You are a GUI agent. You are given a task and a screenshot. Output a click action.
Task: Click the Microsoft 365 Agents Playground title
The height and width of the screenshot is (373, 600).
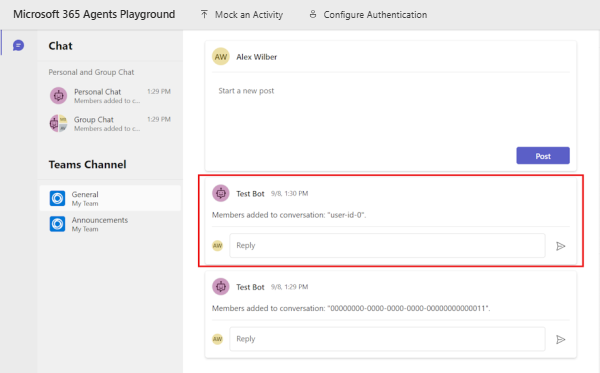click(x=94, y=14)
